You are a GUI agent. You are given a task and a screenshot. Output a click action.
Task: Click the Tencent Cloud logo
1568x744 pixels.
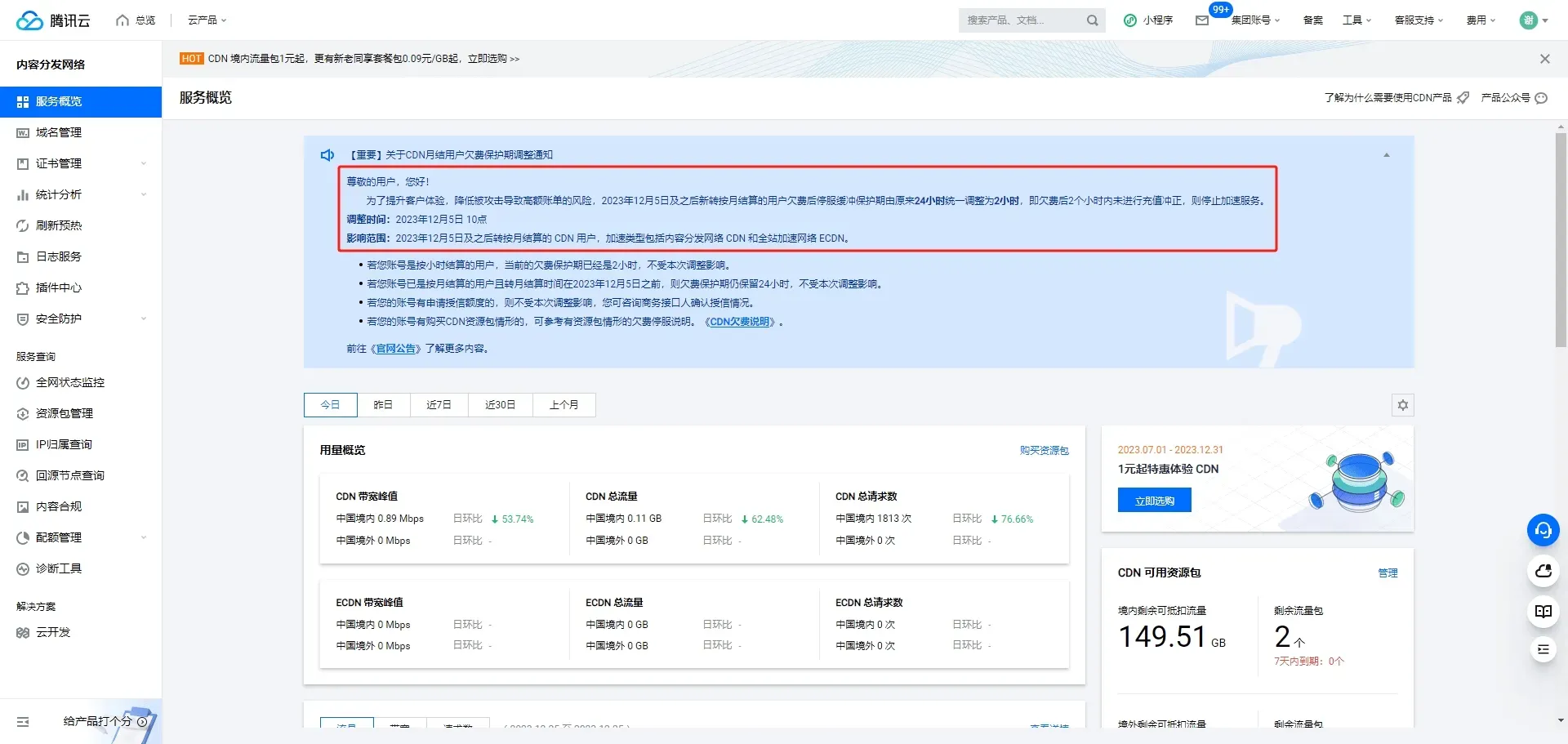[x=53, y=20]
